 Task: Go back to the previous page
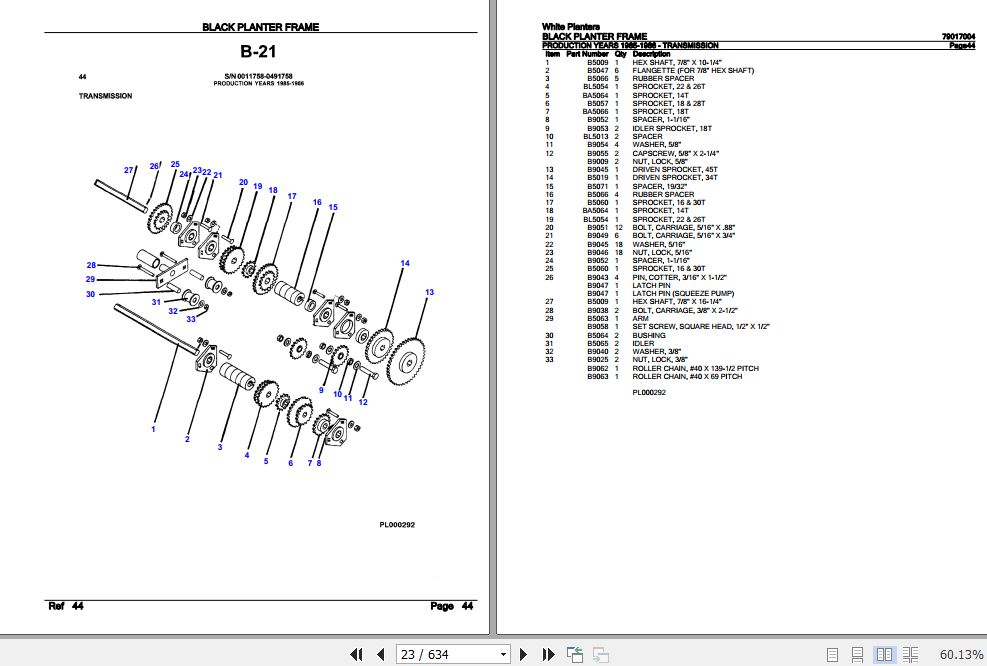381,654
